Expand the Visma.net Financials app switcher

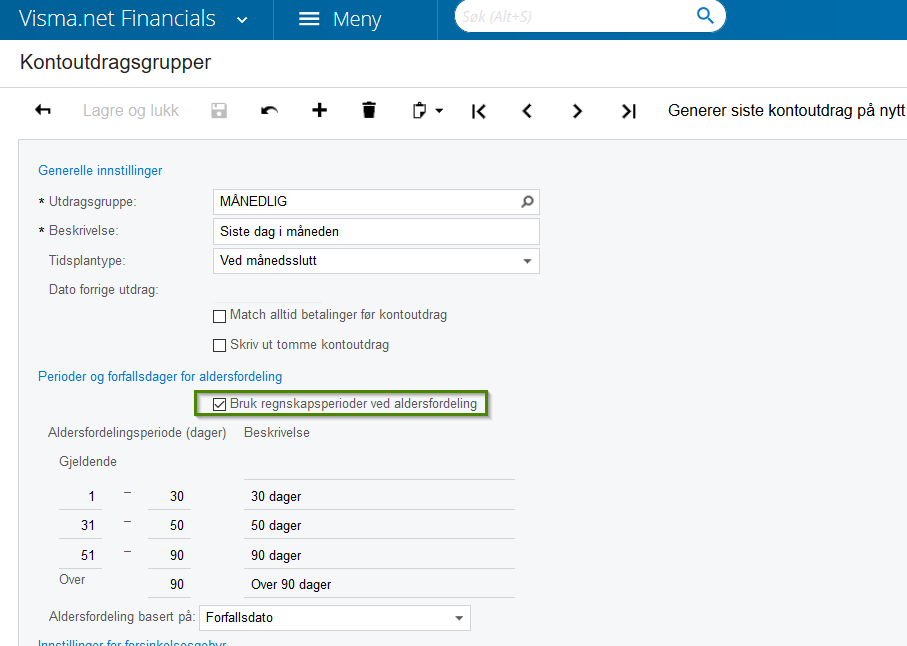(242, 19)
